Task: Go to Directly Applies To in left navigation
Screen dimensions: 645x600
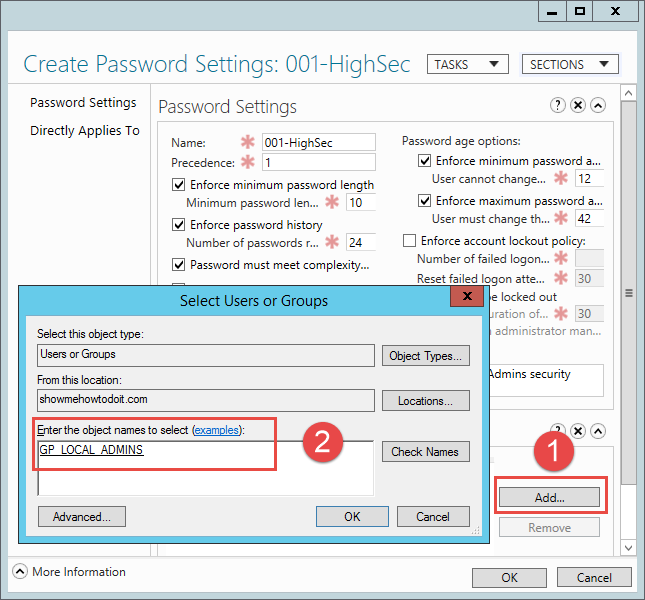Action: 85,130
